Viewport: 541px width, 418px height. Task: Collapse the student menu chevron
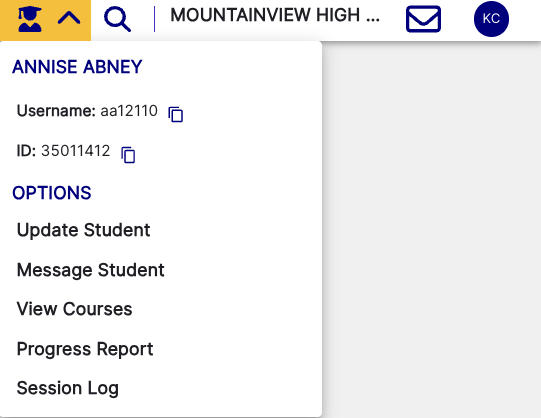click(69, 18)
